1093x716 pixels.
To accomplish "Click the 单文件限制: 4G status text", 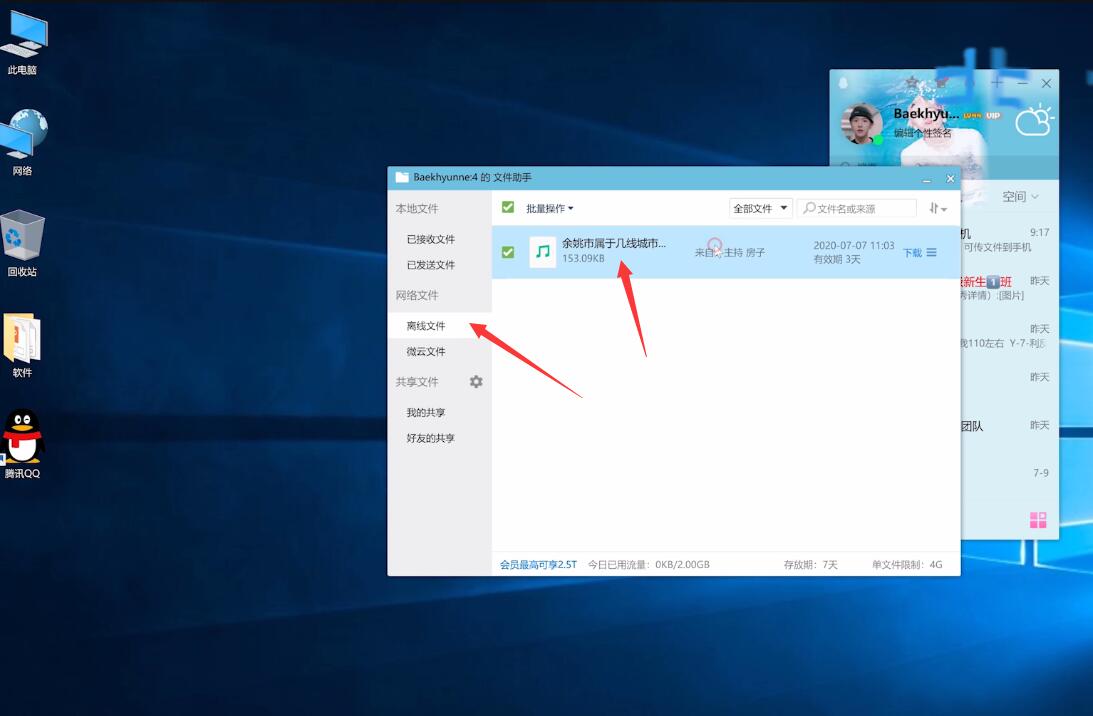I will [x=907, y=565].
